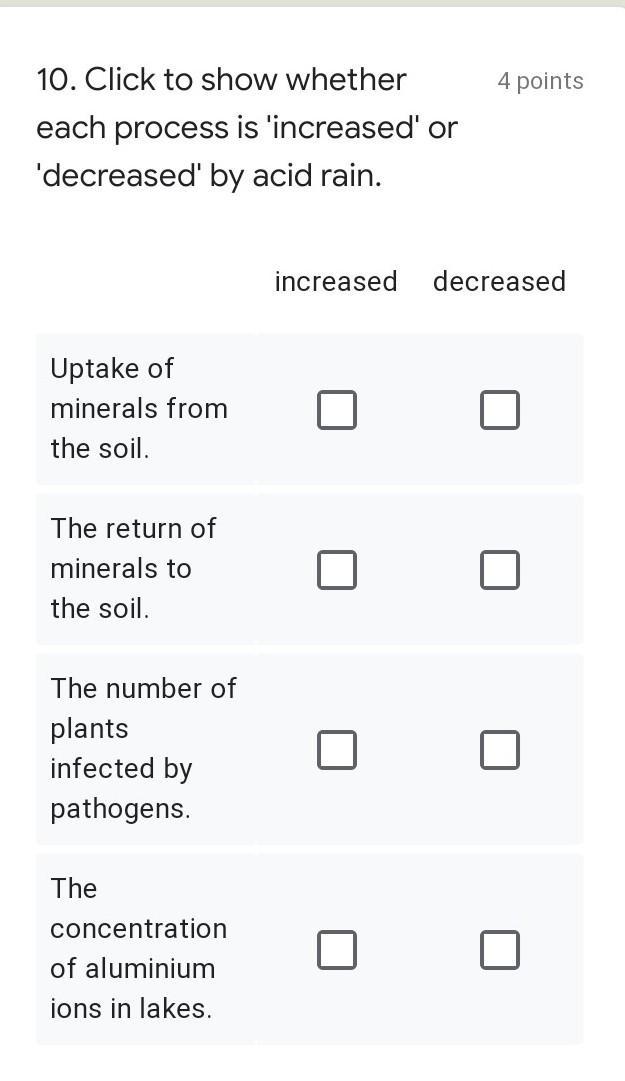Click the 'Uptake of minerals from the soil' label
Image resolution: width=625 pixels, height=1081 pixels.
(x=139, y=408)
